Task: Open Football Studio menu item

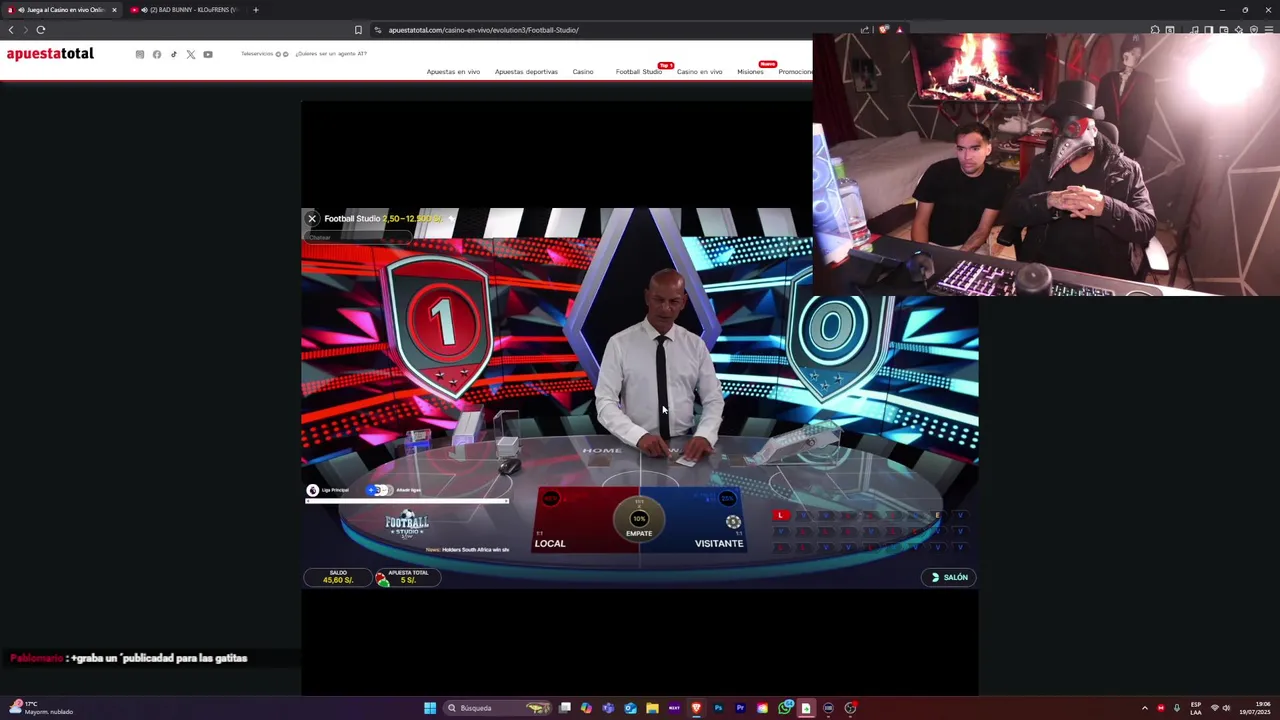Action: click(x=638, y=72)
